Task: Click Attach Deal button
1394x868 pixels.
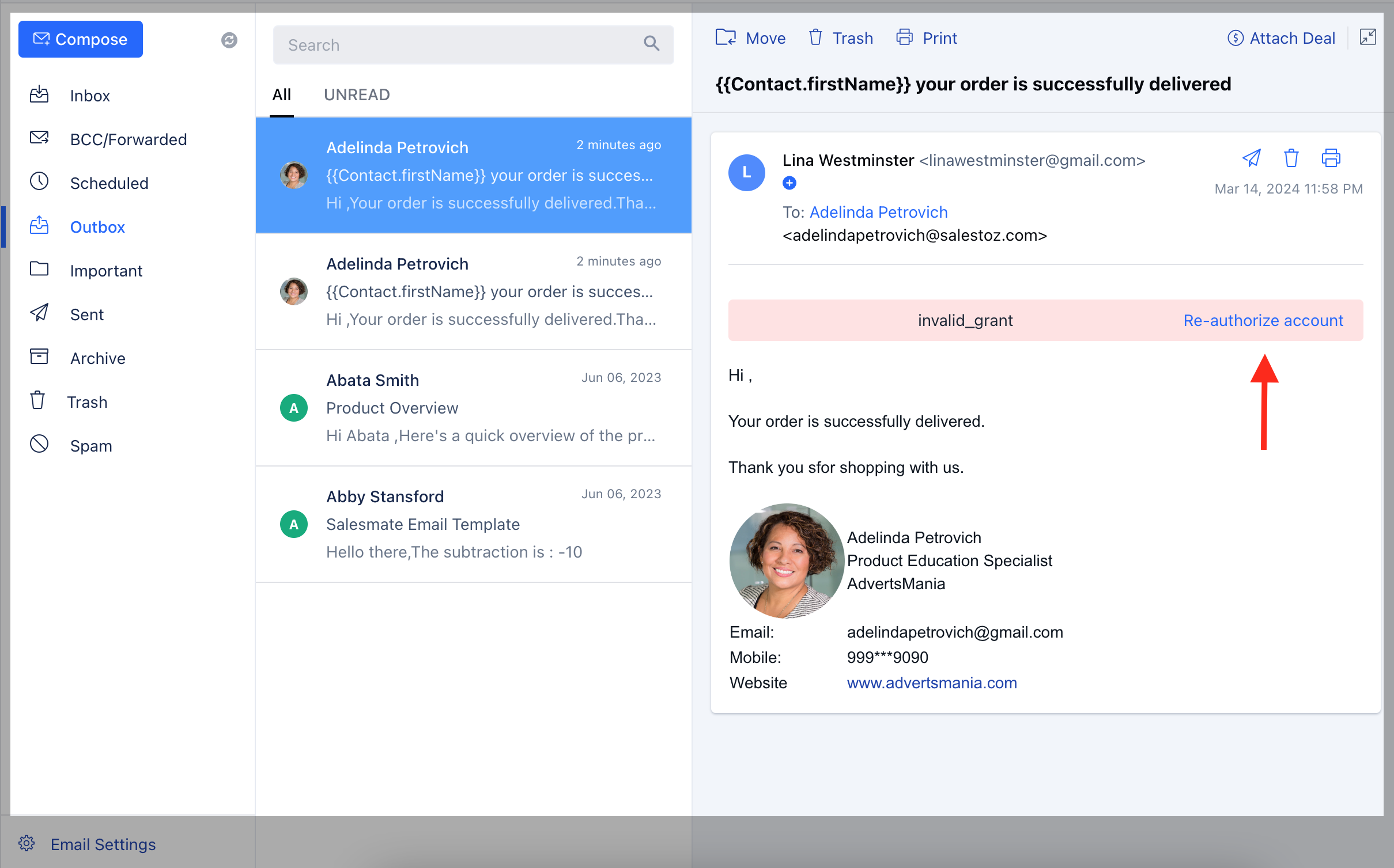Action: click(1281, 38)
